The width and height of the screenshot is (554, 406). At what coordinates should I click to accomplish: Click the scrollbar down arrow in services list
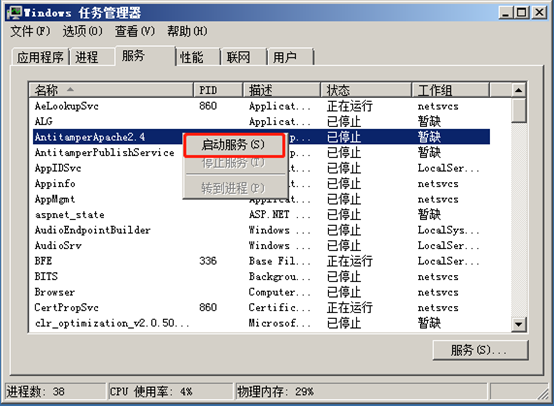518,324
